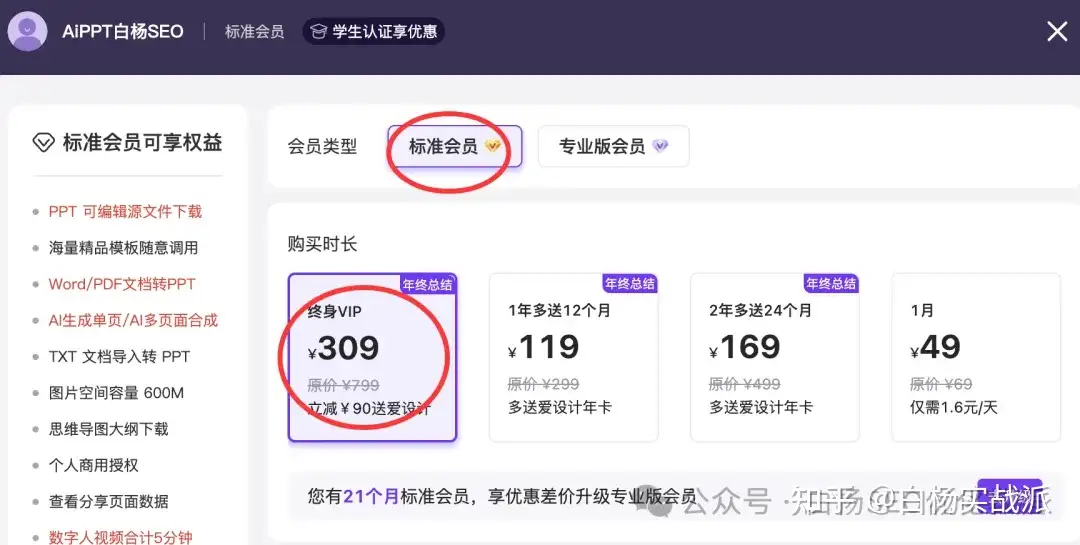Image resolution: width=1080 pixels, height=545 pixels.
Task: Click the 标准会员可享权益 heading
Action: 143,143
